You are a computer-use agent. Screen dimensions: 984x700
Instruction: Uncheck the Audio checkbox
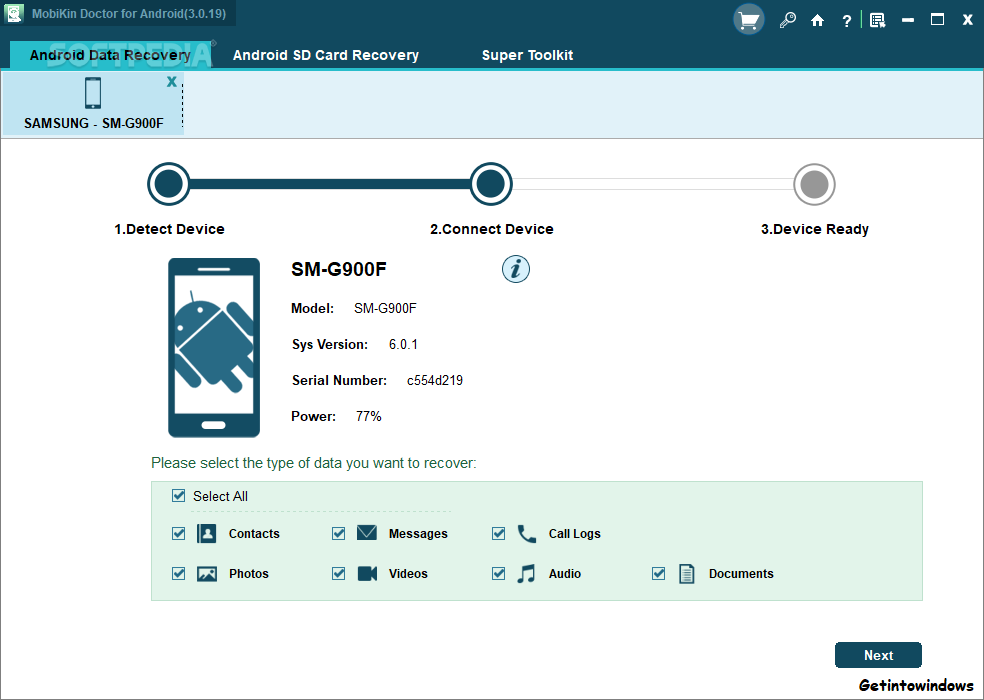[499, 574]
